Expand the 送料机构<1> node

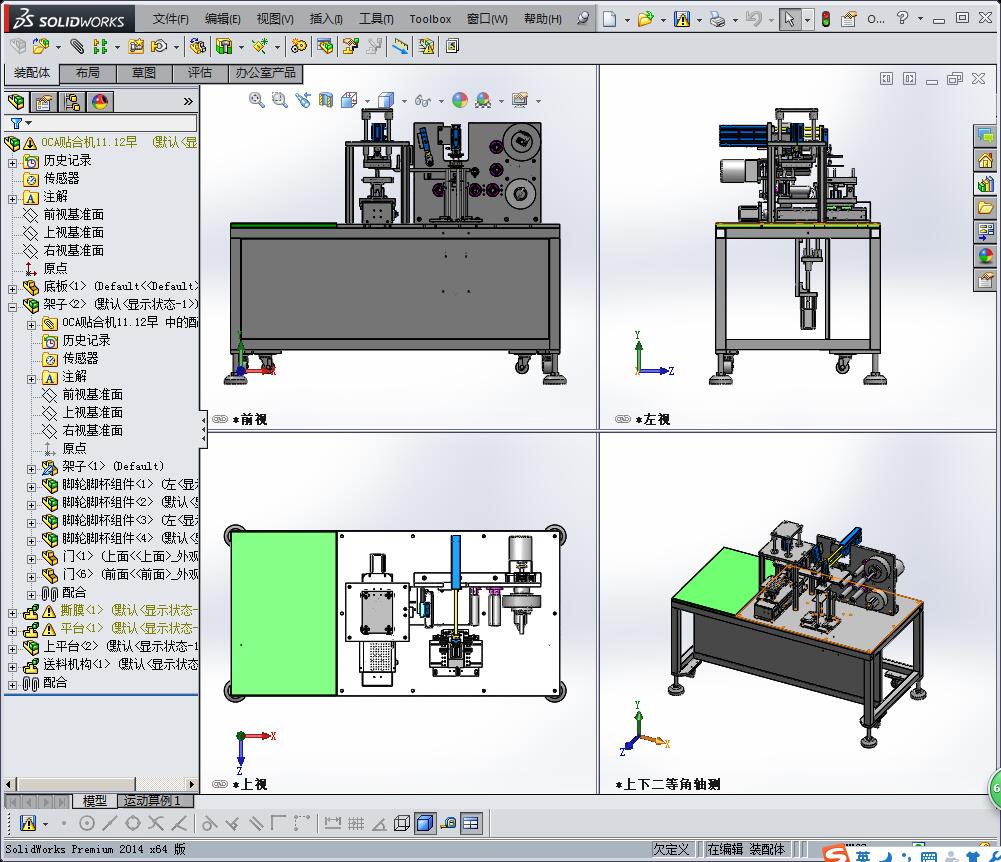[x=12, y=667]
